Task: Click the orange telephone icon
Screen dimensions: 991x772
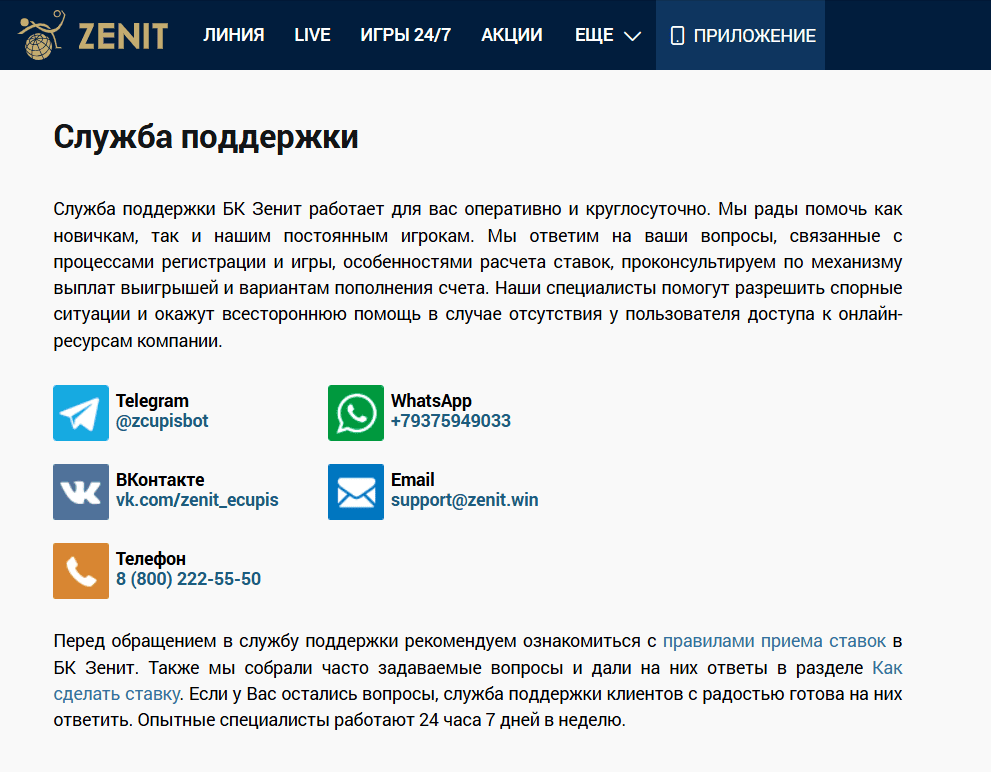Action: tap(80, 571)
